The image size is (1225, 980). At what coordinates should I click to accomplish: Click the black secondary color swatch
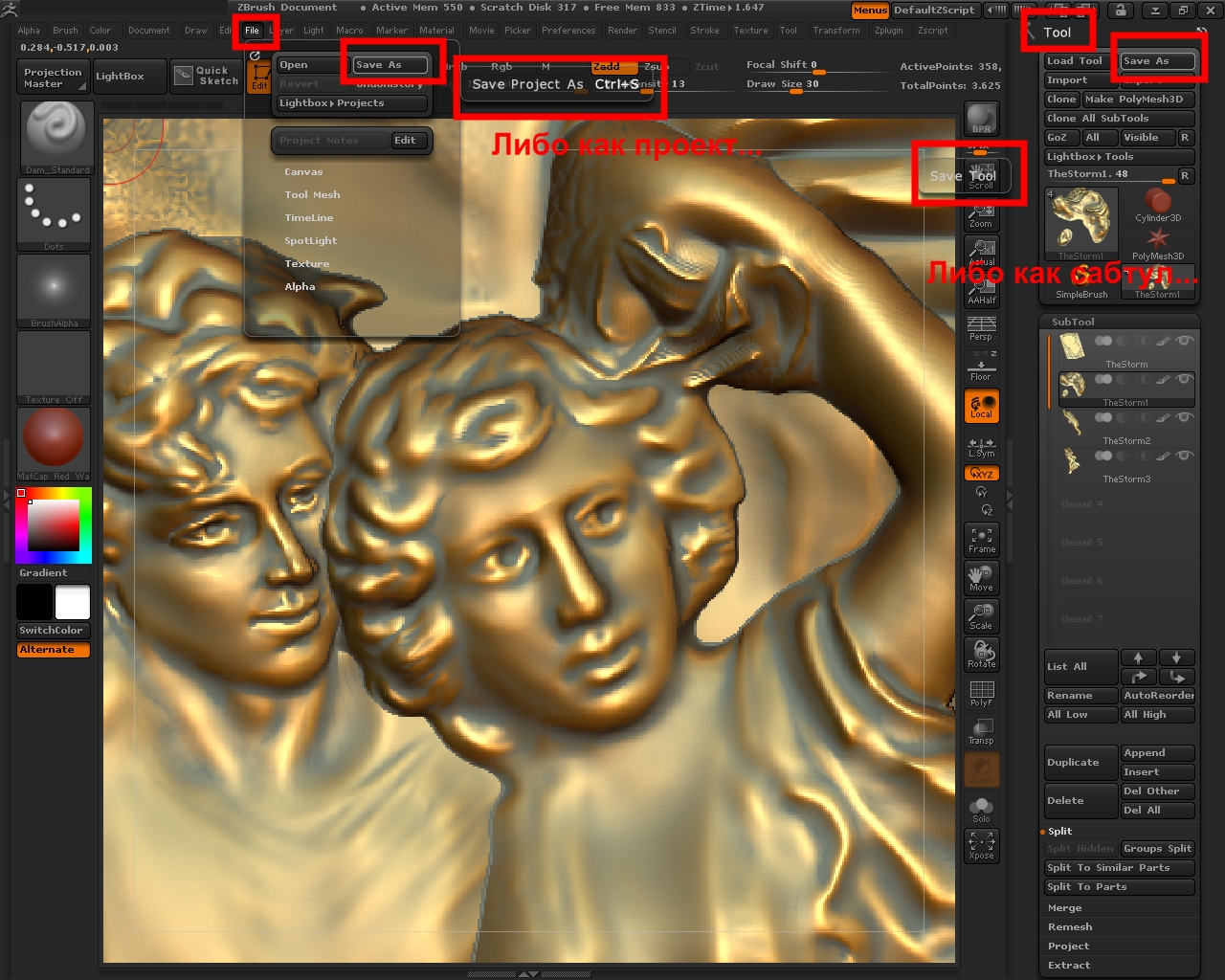click(x=34, y=603)
